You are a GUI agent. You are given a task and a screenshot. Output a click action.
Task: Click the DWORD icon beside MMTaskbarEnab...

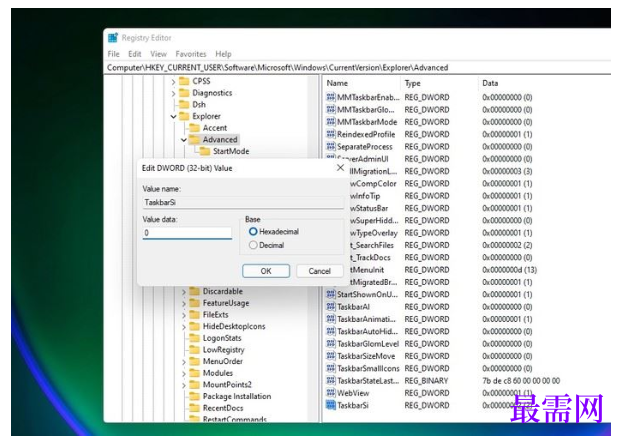click(330, 97)
